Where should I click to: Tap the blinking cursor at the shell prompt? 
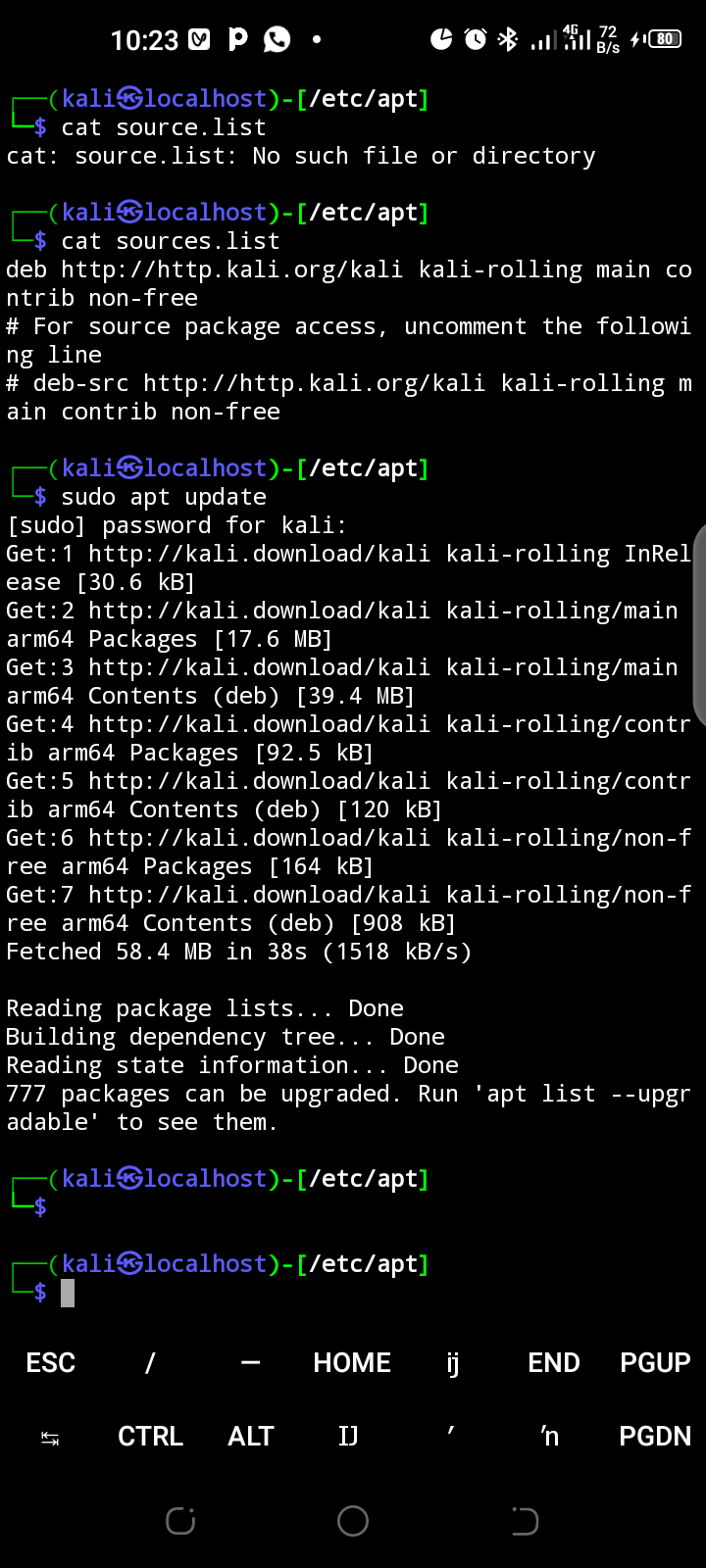[x=67, y=1293]
